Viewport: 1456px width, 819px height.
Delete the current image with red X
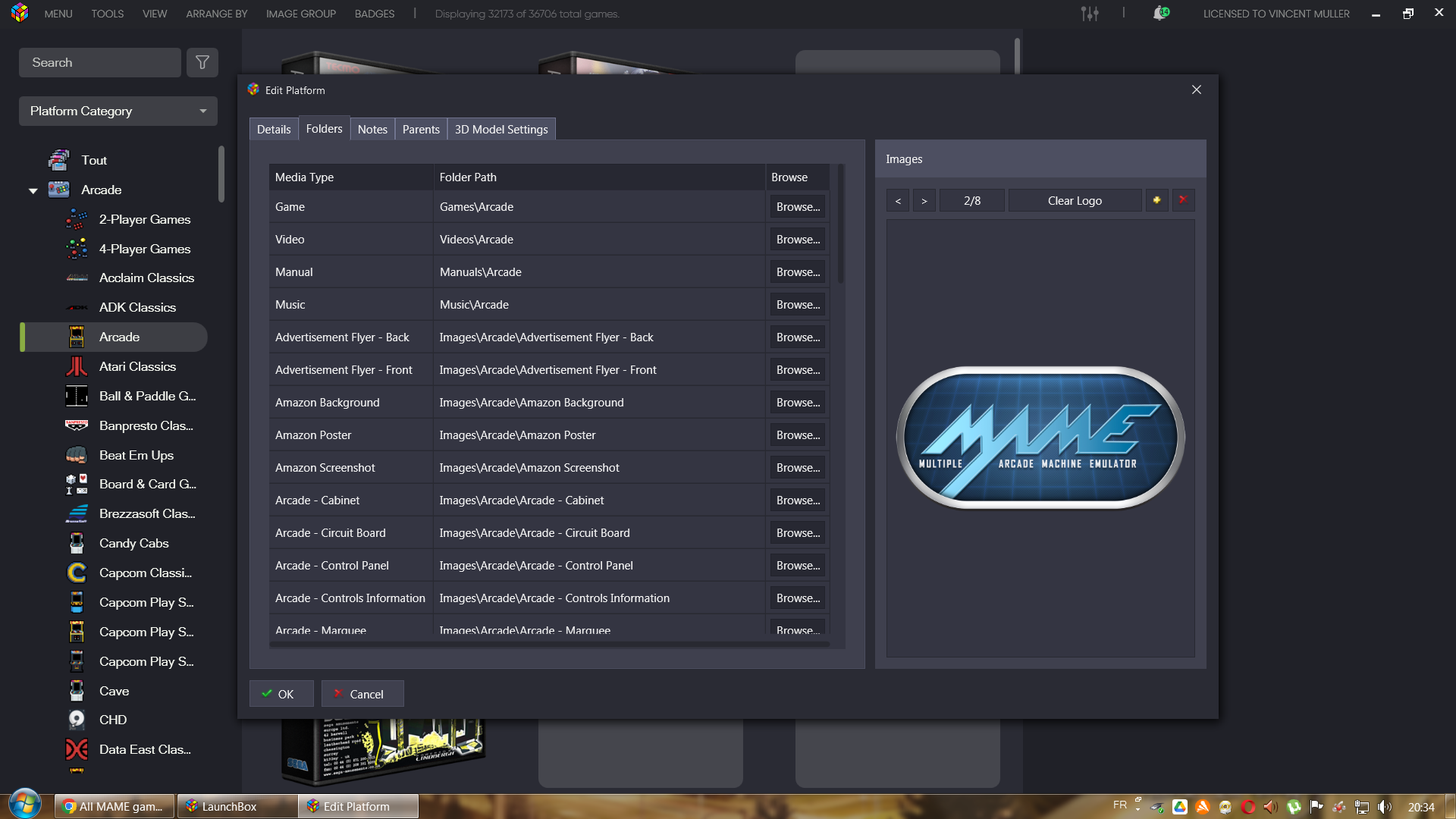click(x=1183, y=200)
